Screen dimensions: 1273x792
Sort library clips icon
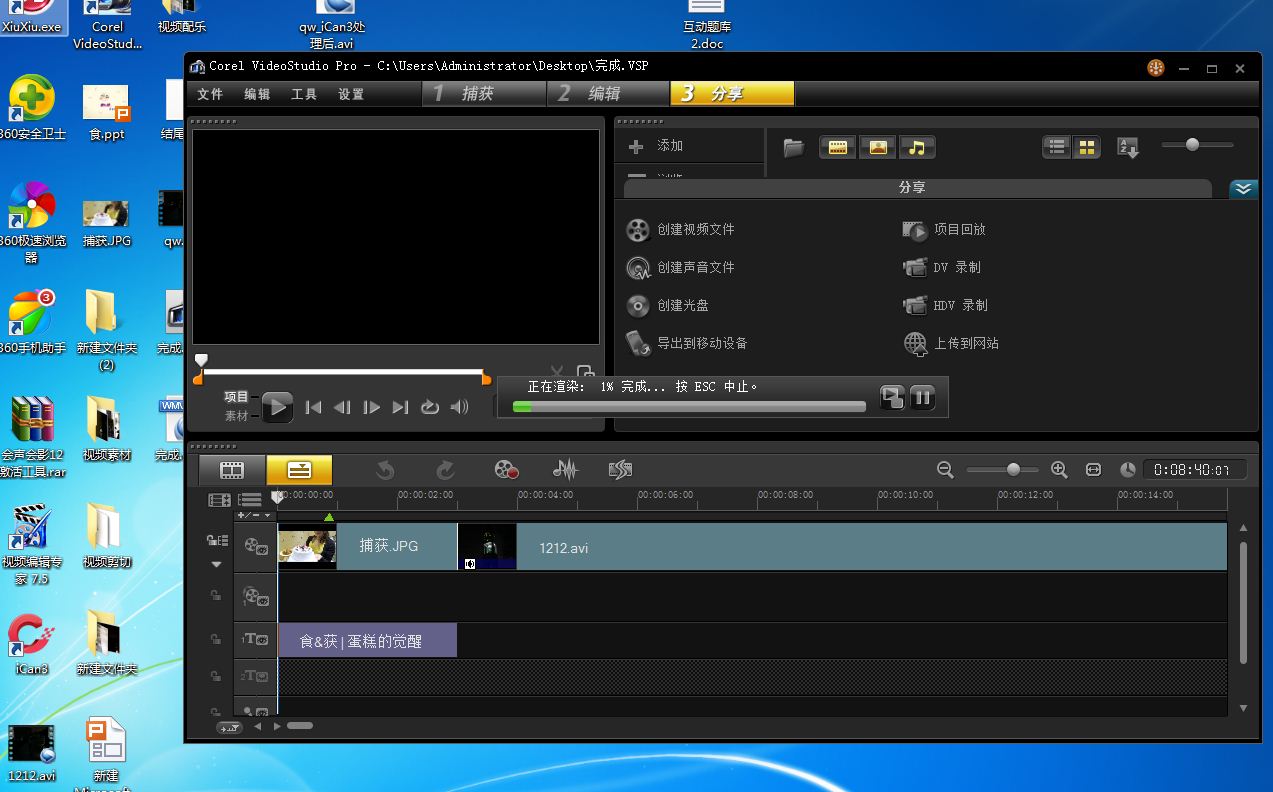(x=1128, y=148)
